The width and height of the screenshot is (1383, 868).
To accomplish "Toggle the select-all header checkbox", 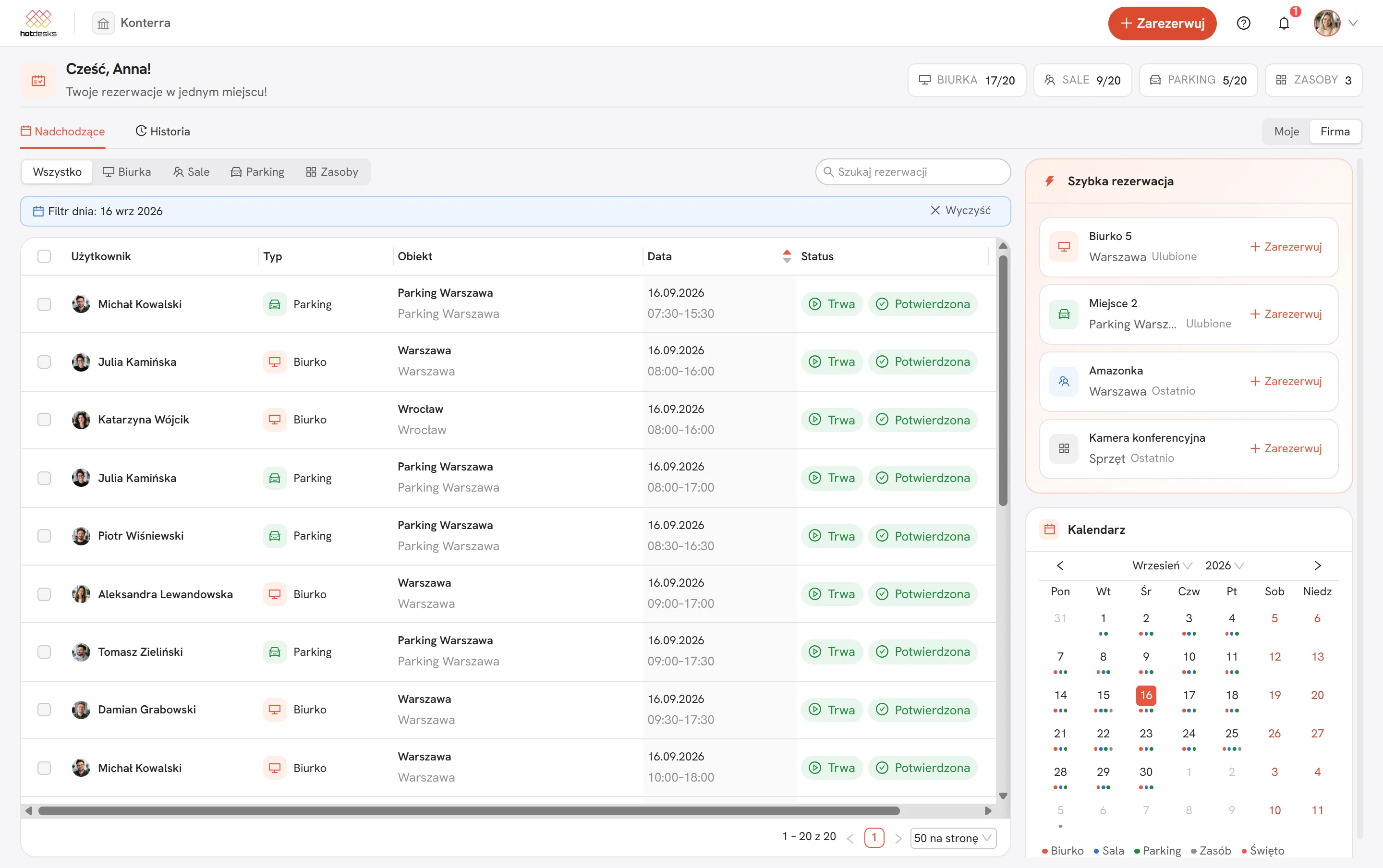I will [x=44, y=256].
